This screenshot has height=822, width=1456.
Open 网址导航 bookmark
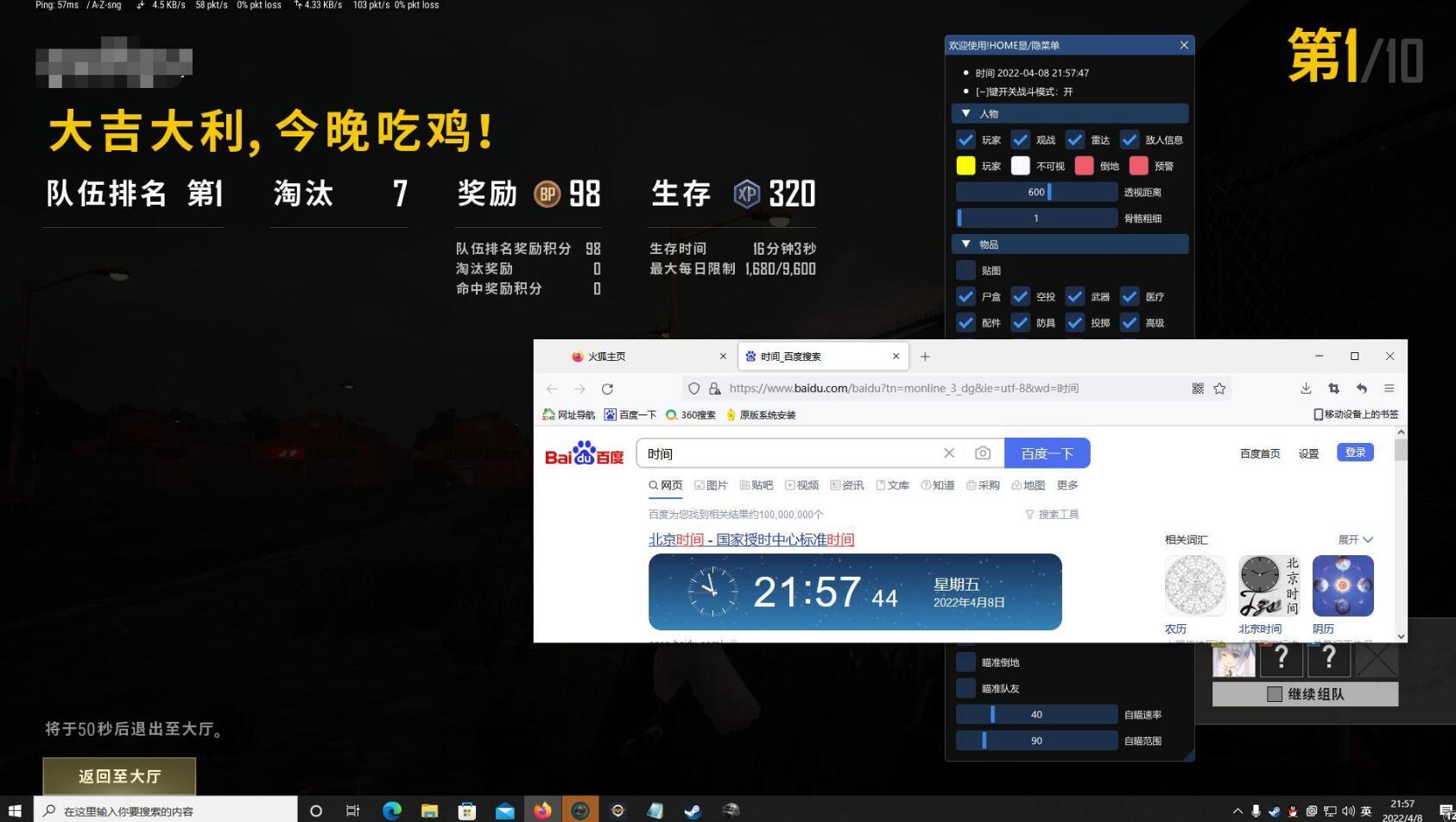(x=568, y=415)
